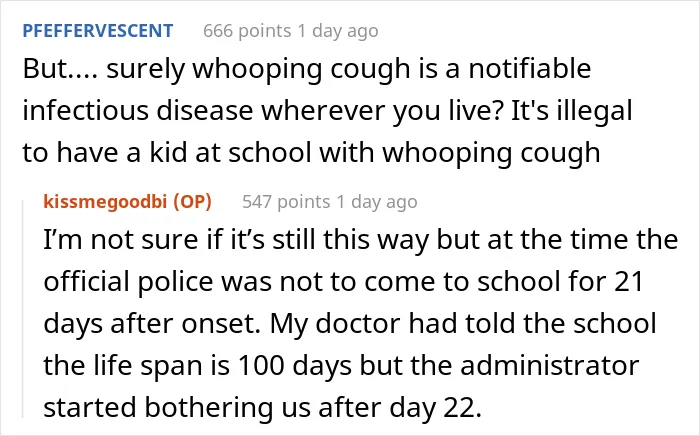The width and height of the screenshot is (700, 436).
Task: Click the word 'administrator' in the reply
Action: (x=550, y=365)
